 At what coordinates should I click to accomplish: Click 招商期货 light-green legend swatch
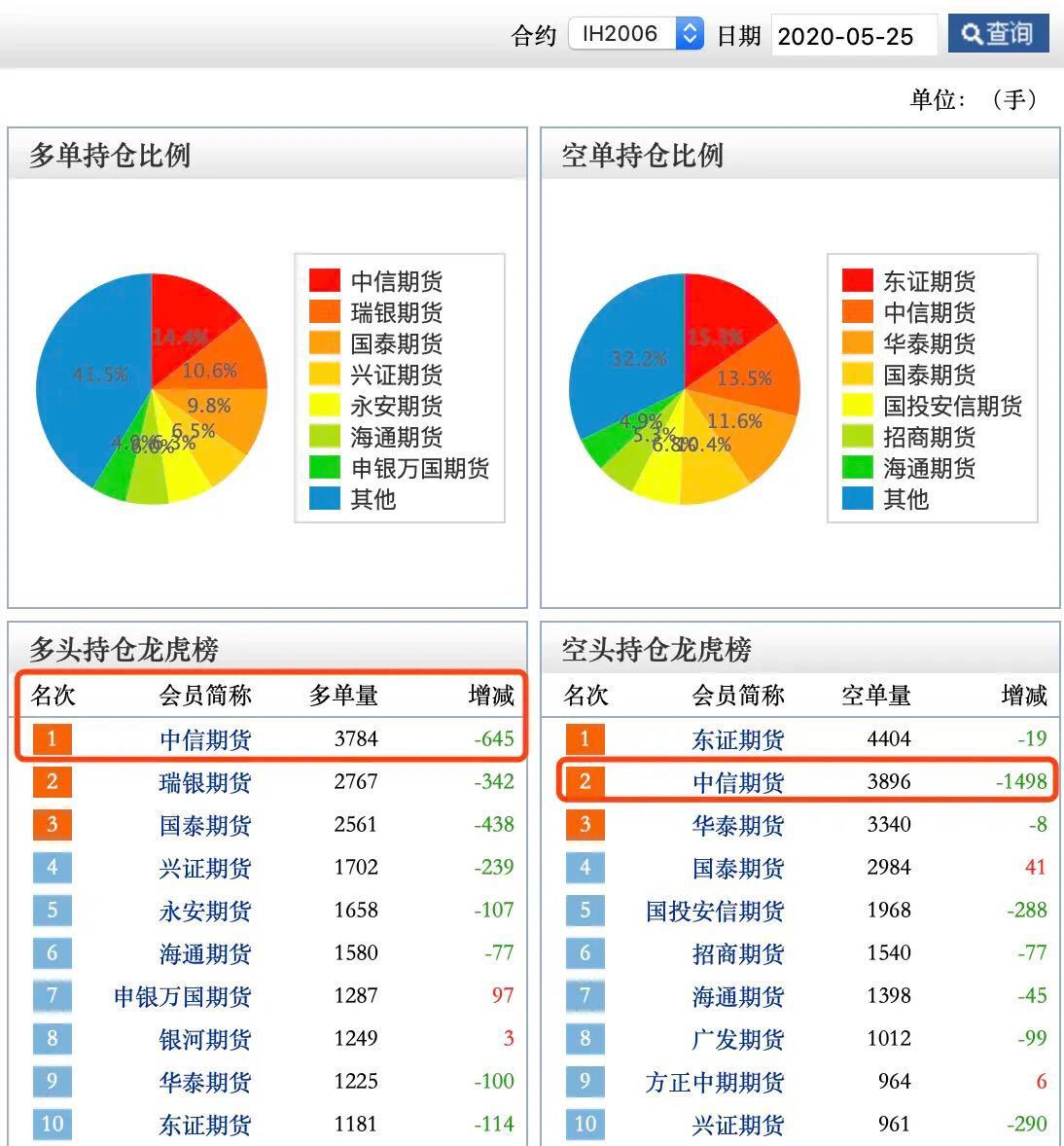tap(857, 437)
